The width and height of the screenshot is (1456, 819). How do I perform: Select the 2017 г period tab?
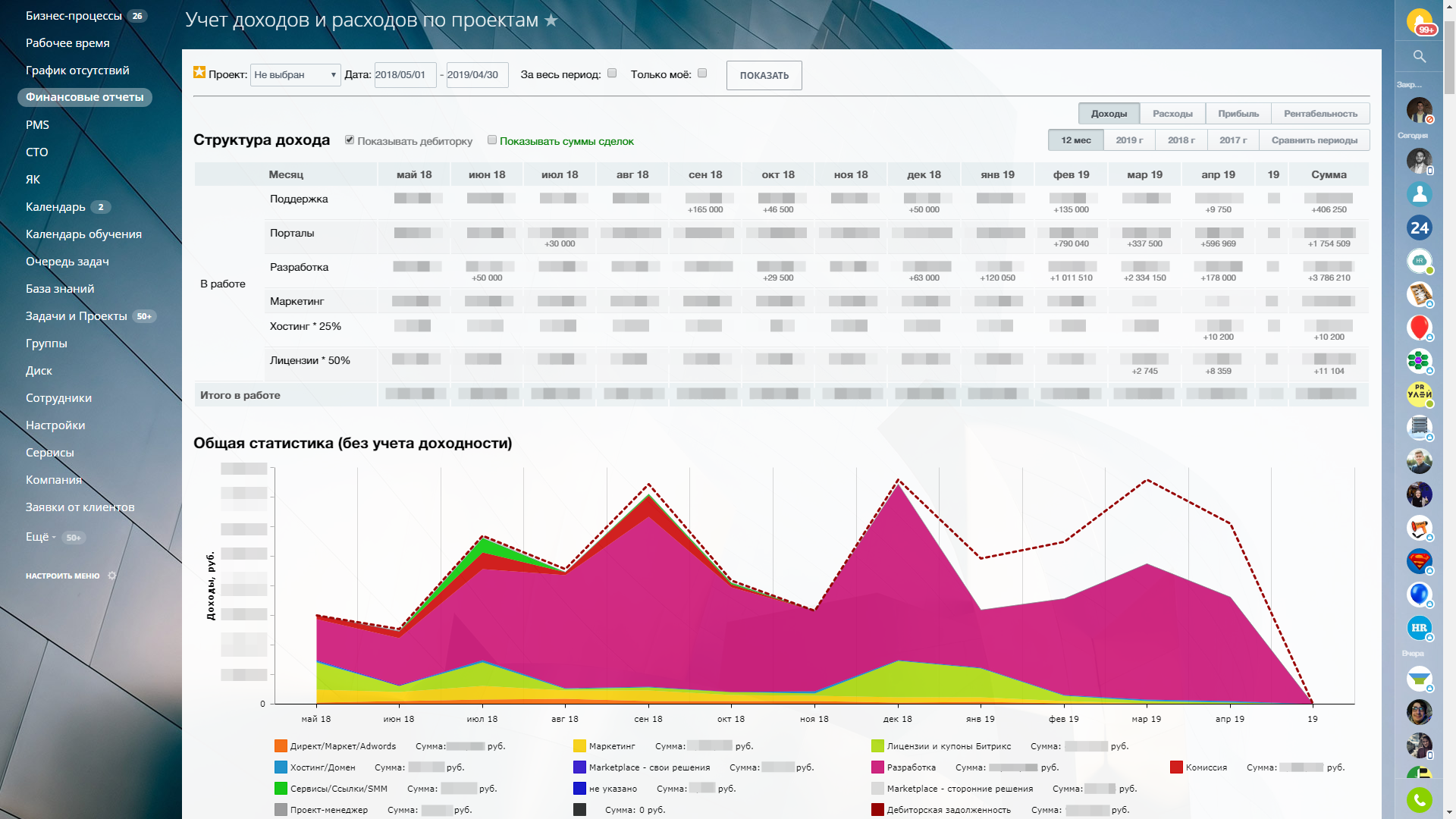(x=1233, y=140)
